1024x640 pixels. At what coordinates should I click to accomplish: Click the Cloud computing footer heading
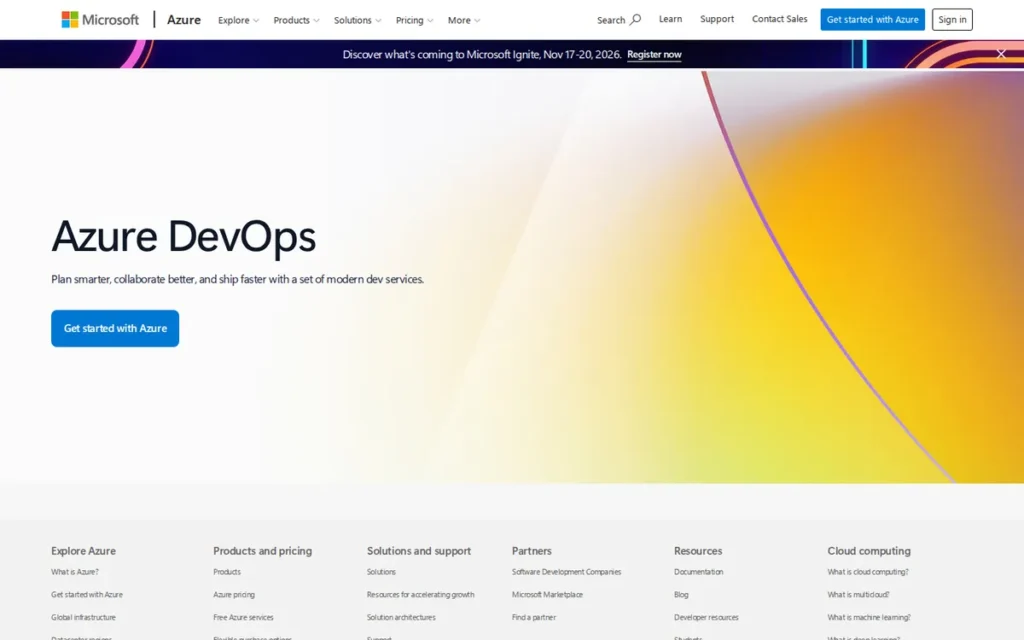tap(869, 551)
